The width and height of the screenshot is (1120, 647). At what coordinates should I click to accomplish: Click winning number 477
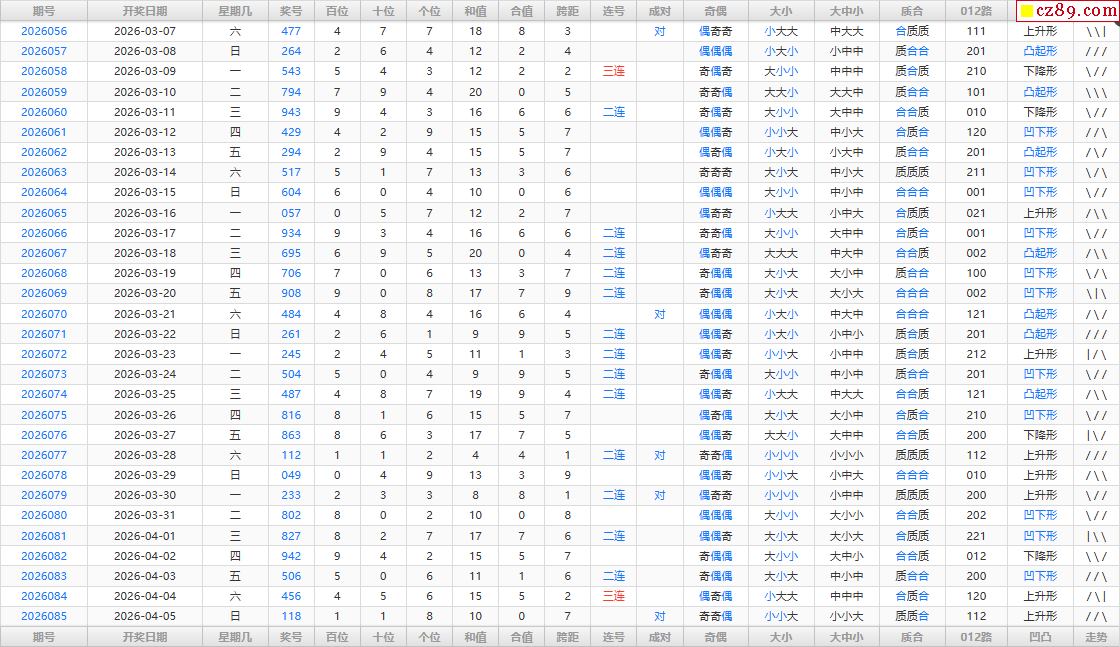coord(291,31)
